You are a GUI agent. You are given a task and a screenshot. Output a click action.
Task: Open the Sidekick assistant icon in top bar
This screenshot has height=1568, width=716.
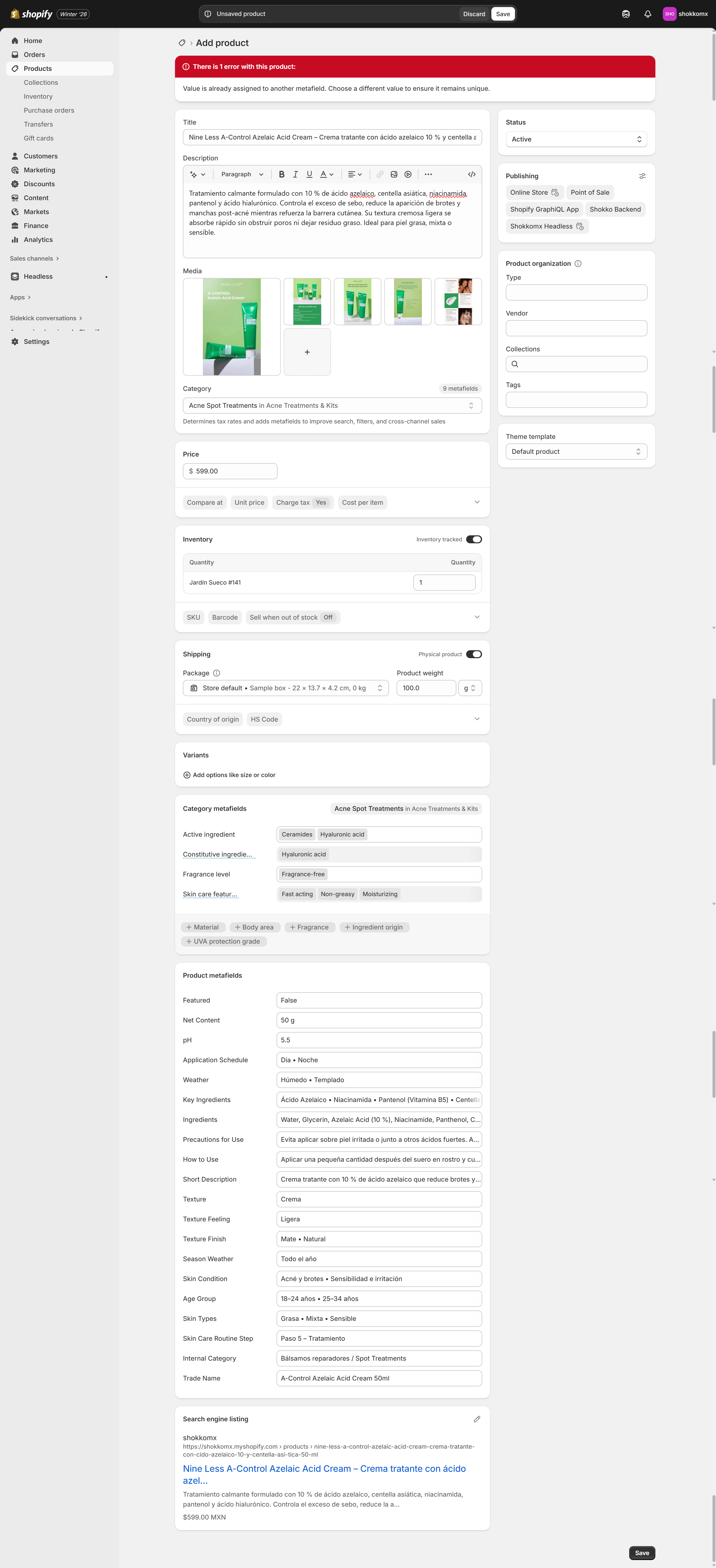626,14
